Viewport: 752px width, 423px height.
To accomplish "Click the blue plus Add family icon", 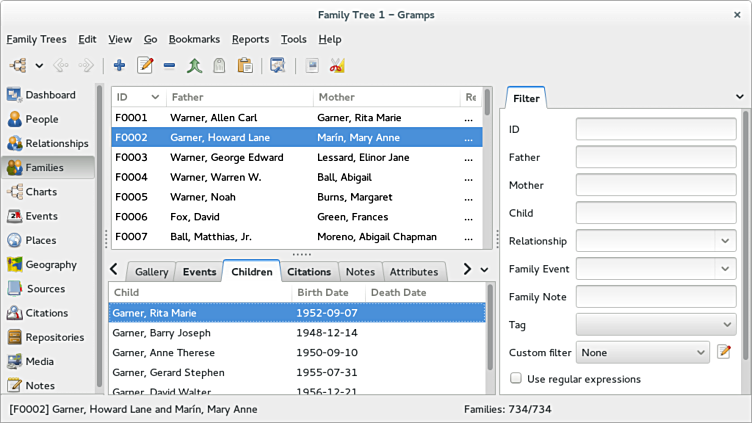I will tap(119, 66).
